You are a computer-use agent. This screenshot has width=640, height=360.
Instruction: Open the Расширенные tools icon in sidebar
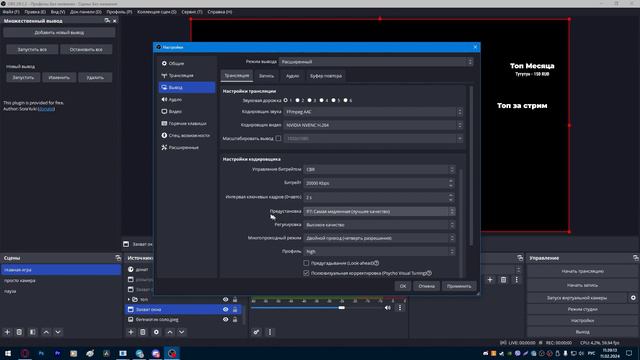(x=164, y=147)
